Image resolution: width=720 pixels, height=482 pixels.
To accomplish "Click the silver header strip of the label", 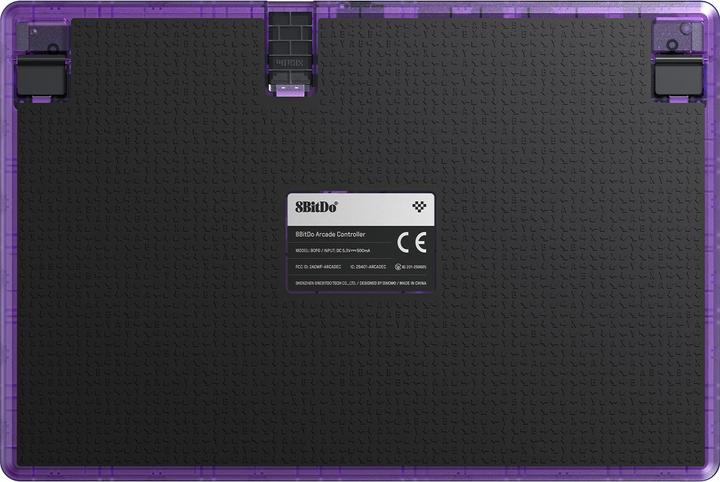I will [360, 208].
